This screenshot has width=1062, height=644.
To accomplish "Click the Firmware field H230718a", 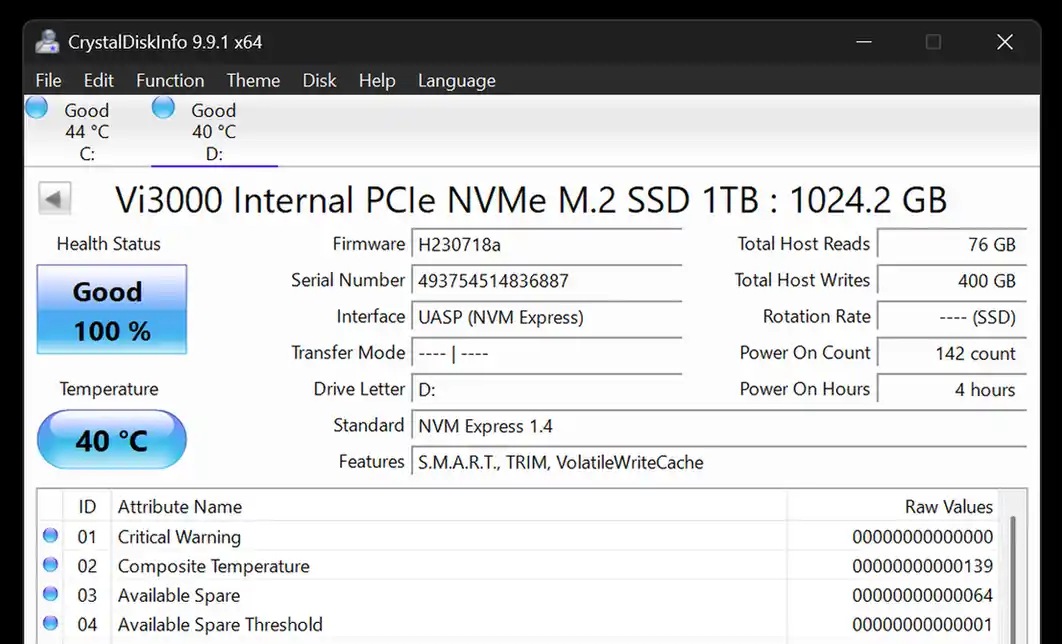I will point(547,244).
